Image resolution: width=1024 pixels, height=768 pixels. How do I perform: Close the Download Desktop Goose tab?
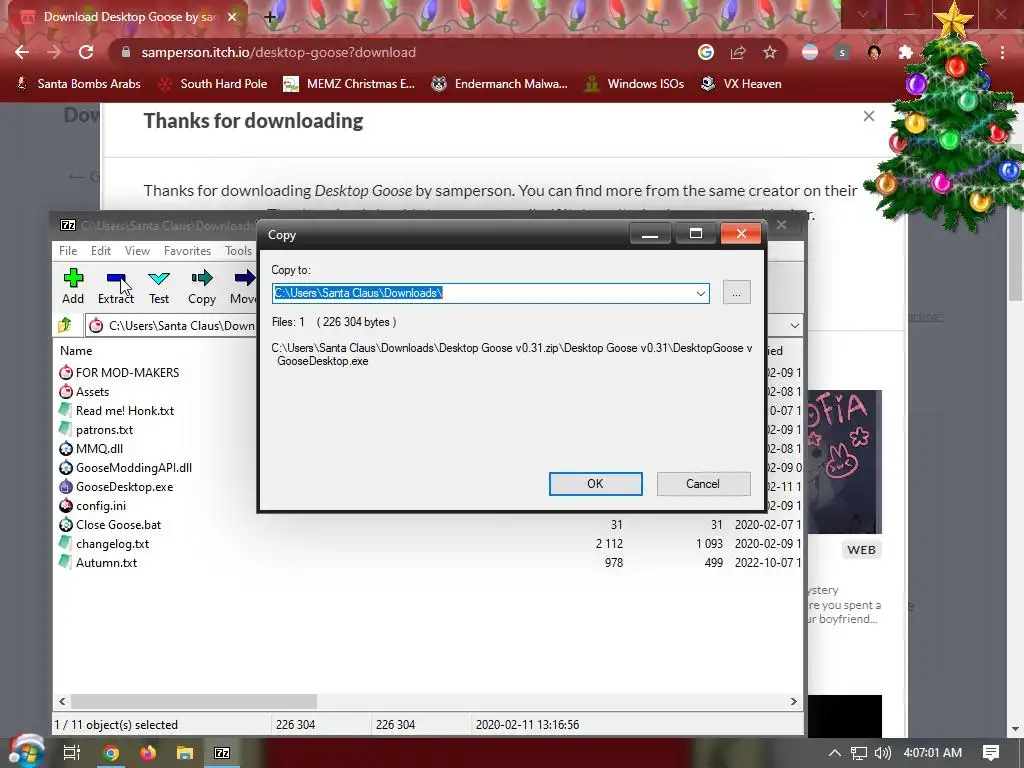tap(232, 17)
